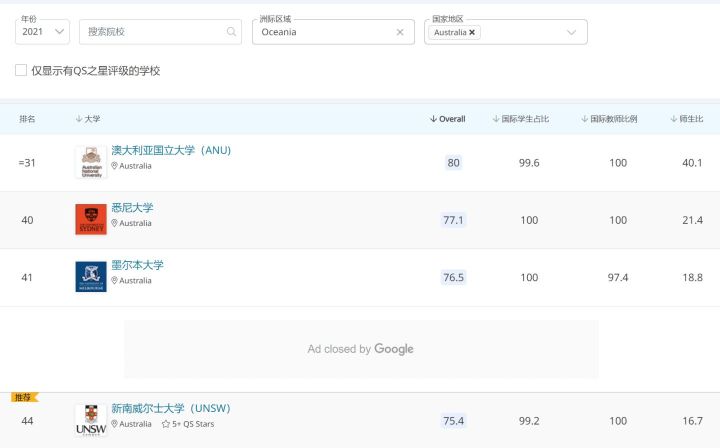The image size is (720, 448).
Task: Click the location pin in ANU row
Action: point(114,166)
